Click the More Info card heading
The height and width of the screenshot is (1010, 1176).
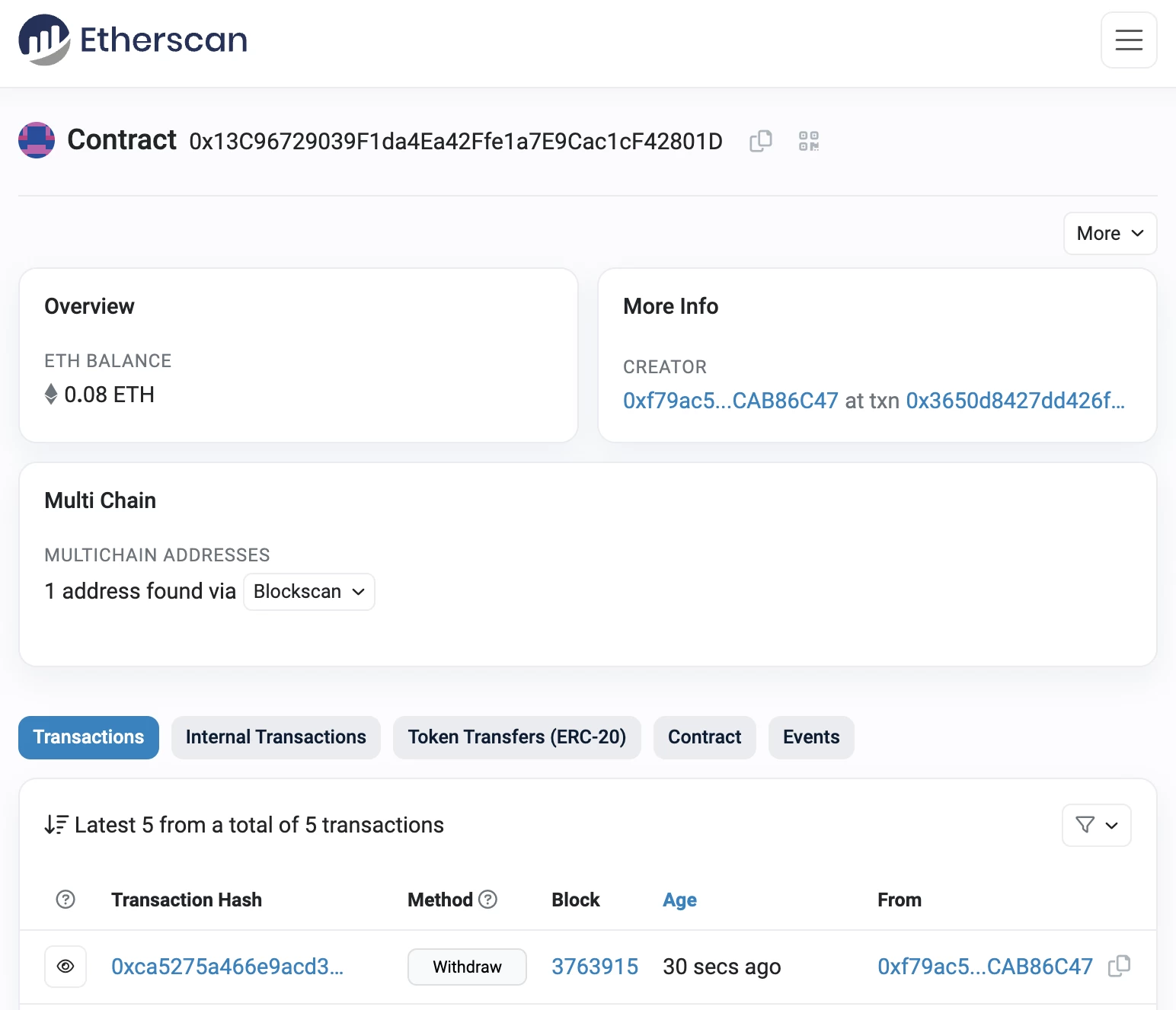coord(670,306)
